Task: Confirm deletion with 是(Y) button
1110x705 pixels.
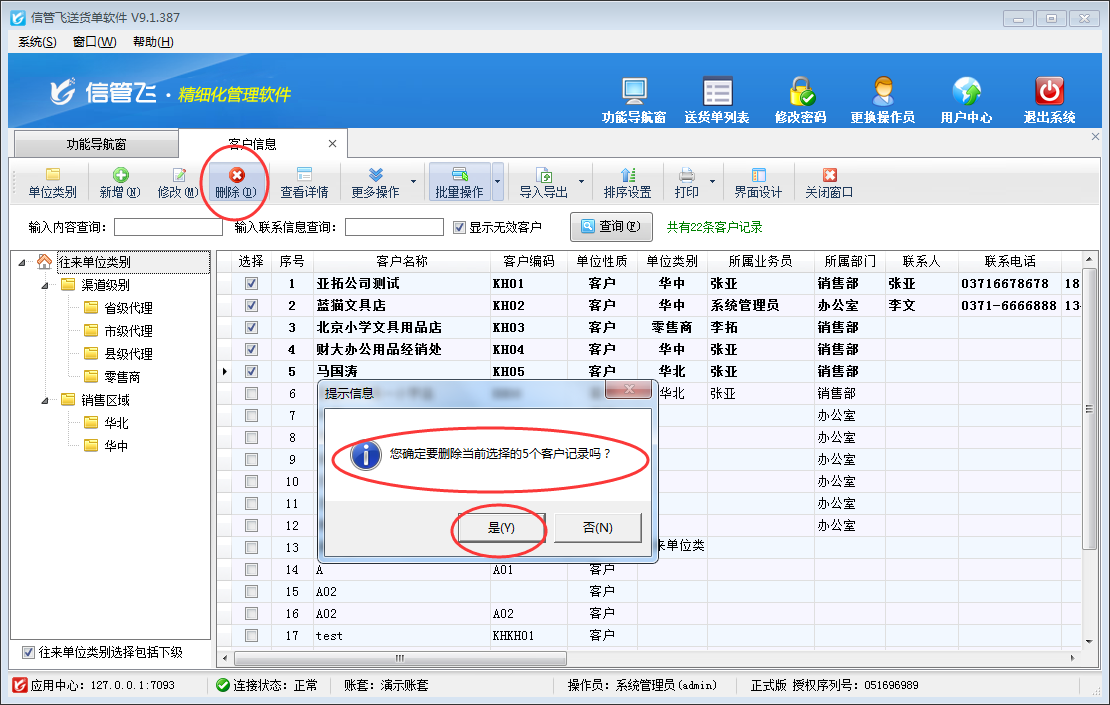Action: tap(500, 527)
